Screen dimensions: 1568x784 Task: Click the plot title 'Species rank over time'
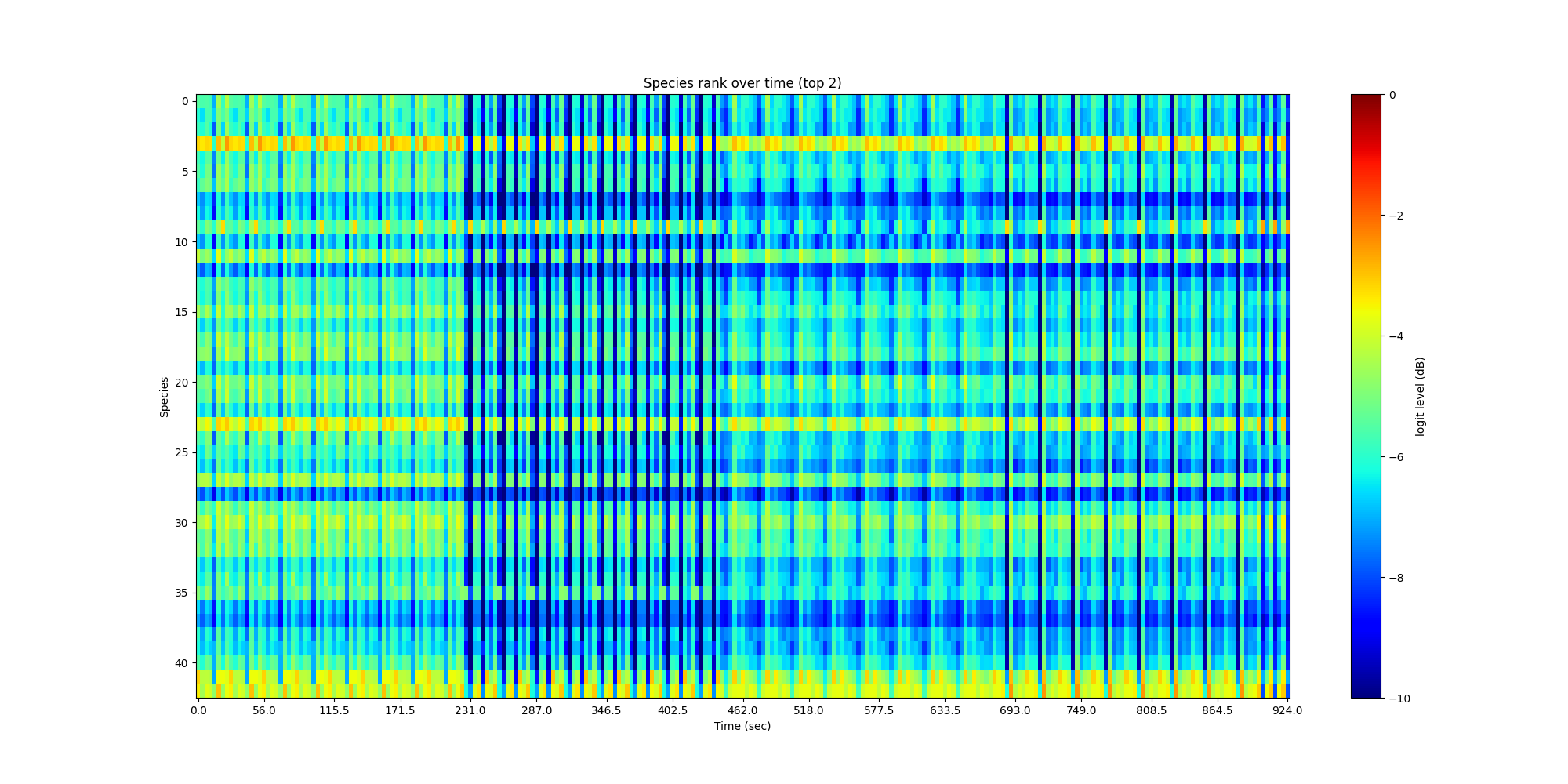pyautogui.click(x=742, y=83)
